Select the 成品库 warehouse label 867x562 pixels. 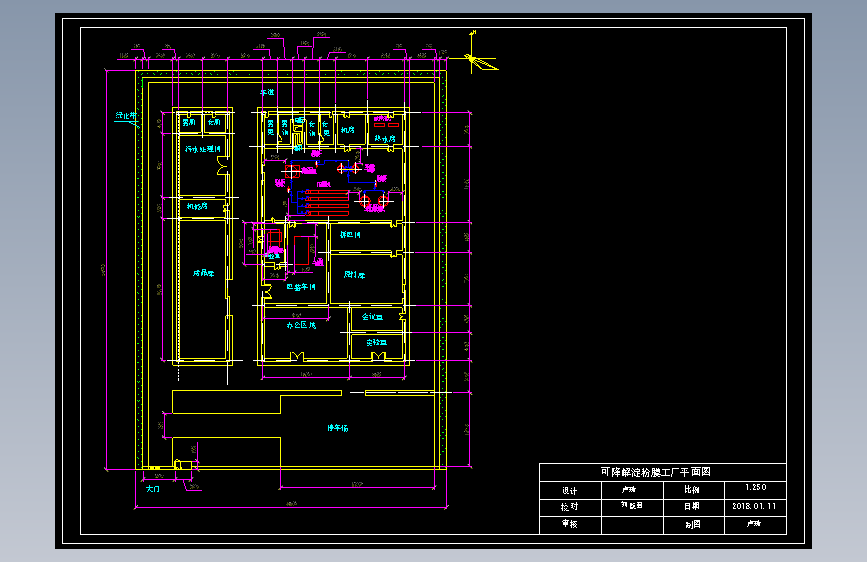pos(203,273)
